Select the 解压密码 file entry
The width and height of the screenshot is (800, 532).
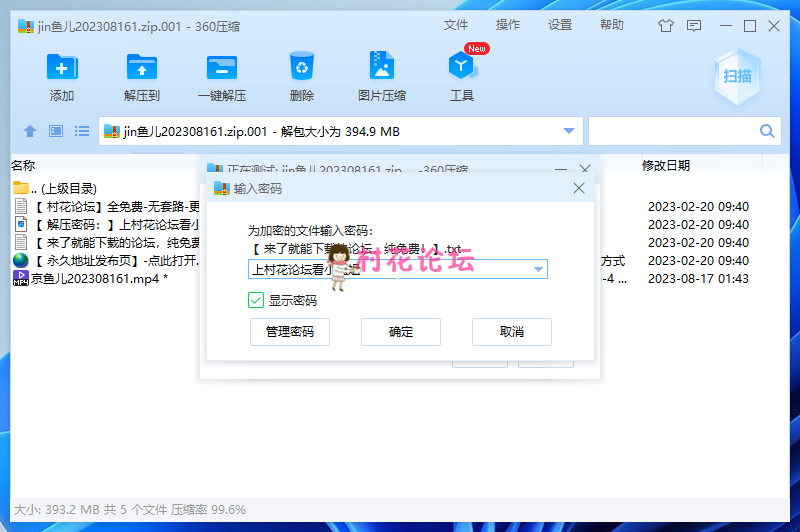coord(105,224)
